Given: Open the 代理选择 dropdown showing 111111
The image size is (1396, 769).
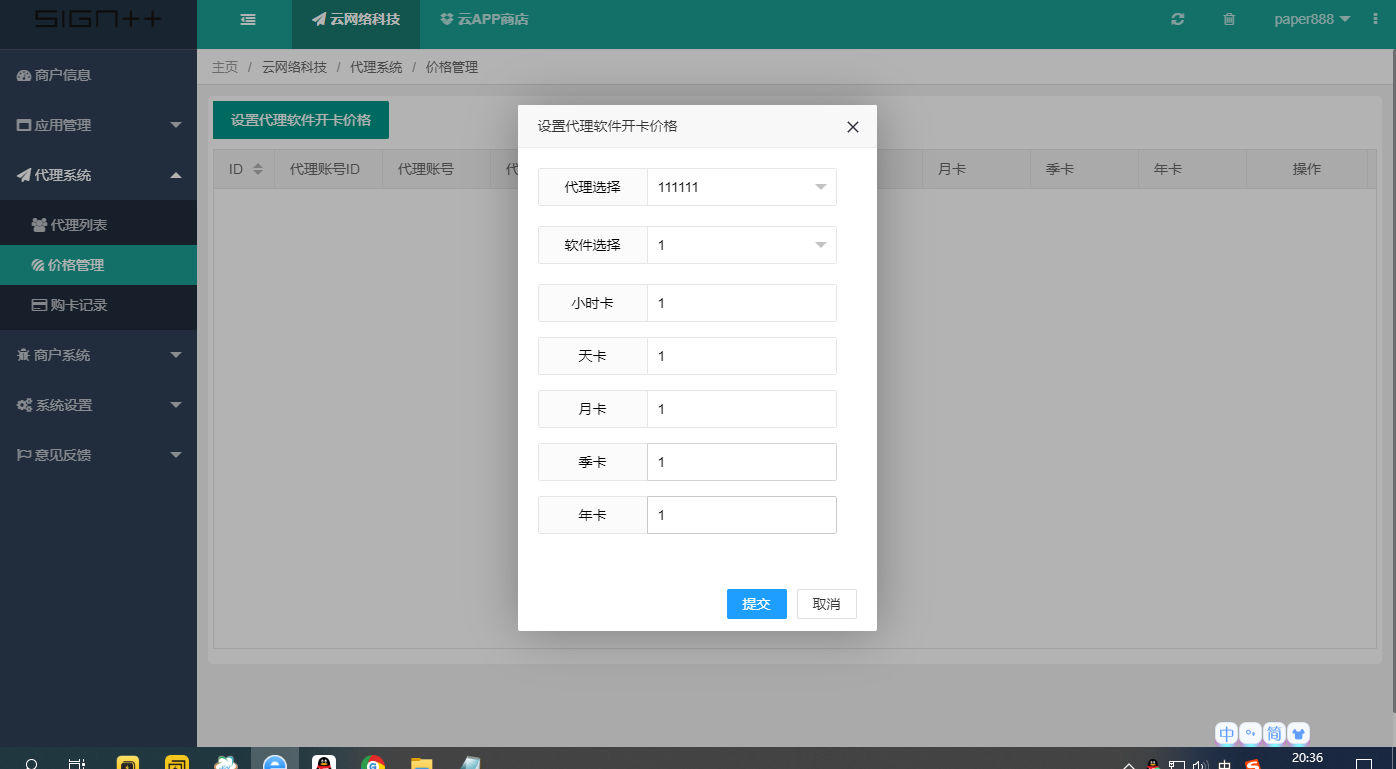Looking at the screenshot, I should click(x=741, y=187).
